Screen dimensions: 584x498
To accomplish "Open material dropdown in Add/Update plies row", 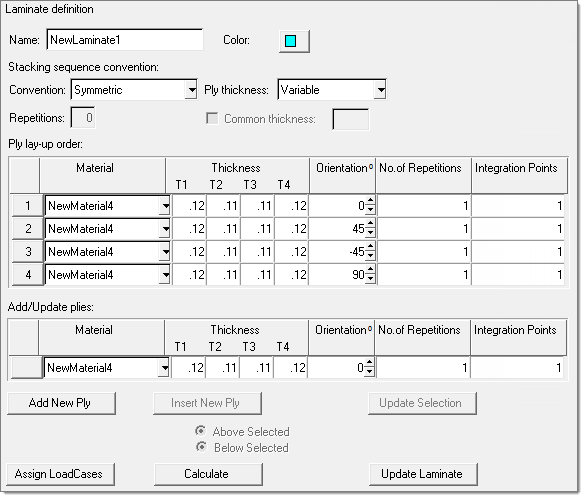I will pos(164,368).
